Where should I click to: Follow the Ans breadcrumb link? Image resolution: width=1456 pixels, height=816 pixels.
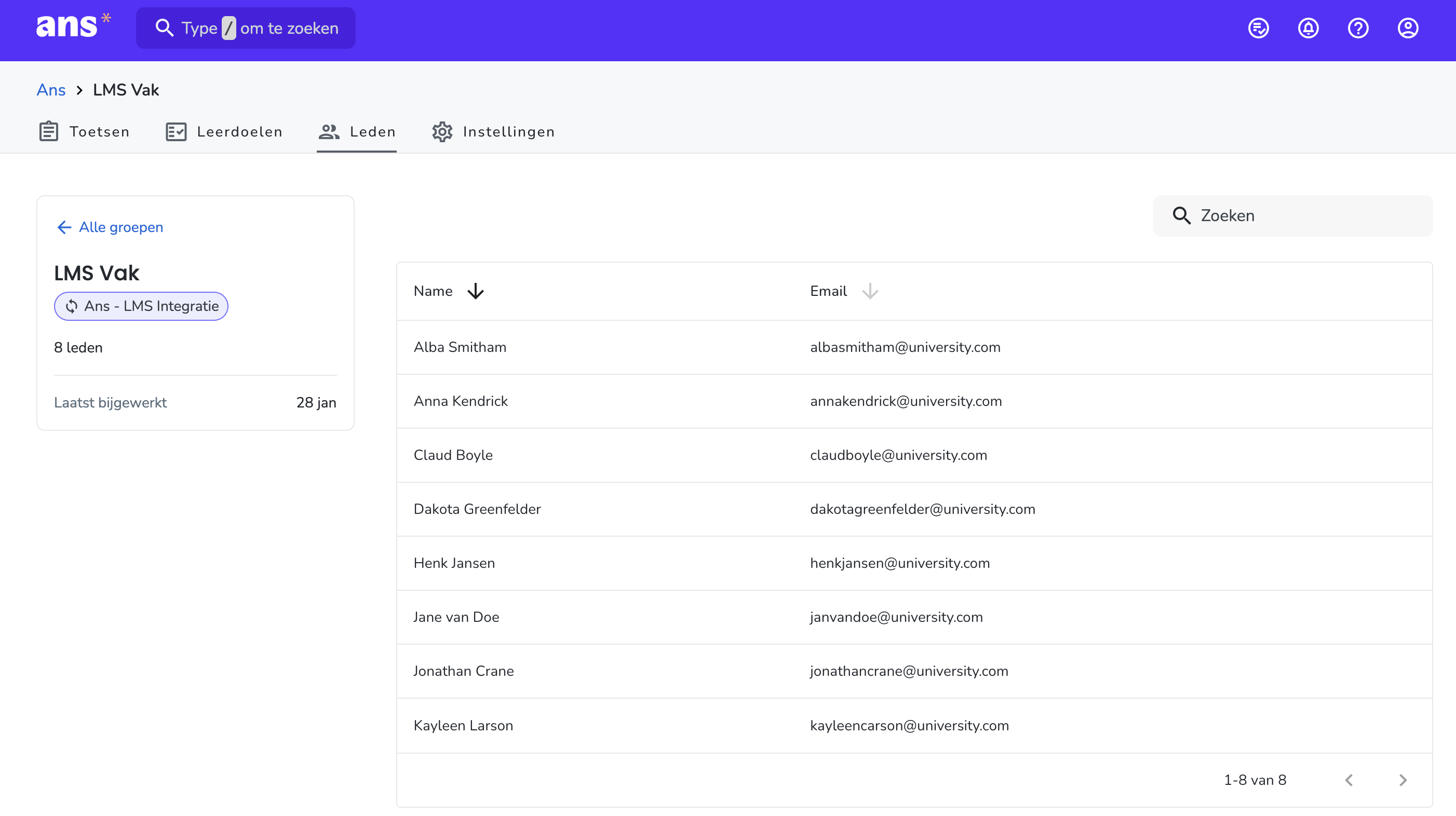pyautogui.click(x=51, y=90)
